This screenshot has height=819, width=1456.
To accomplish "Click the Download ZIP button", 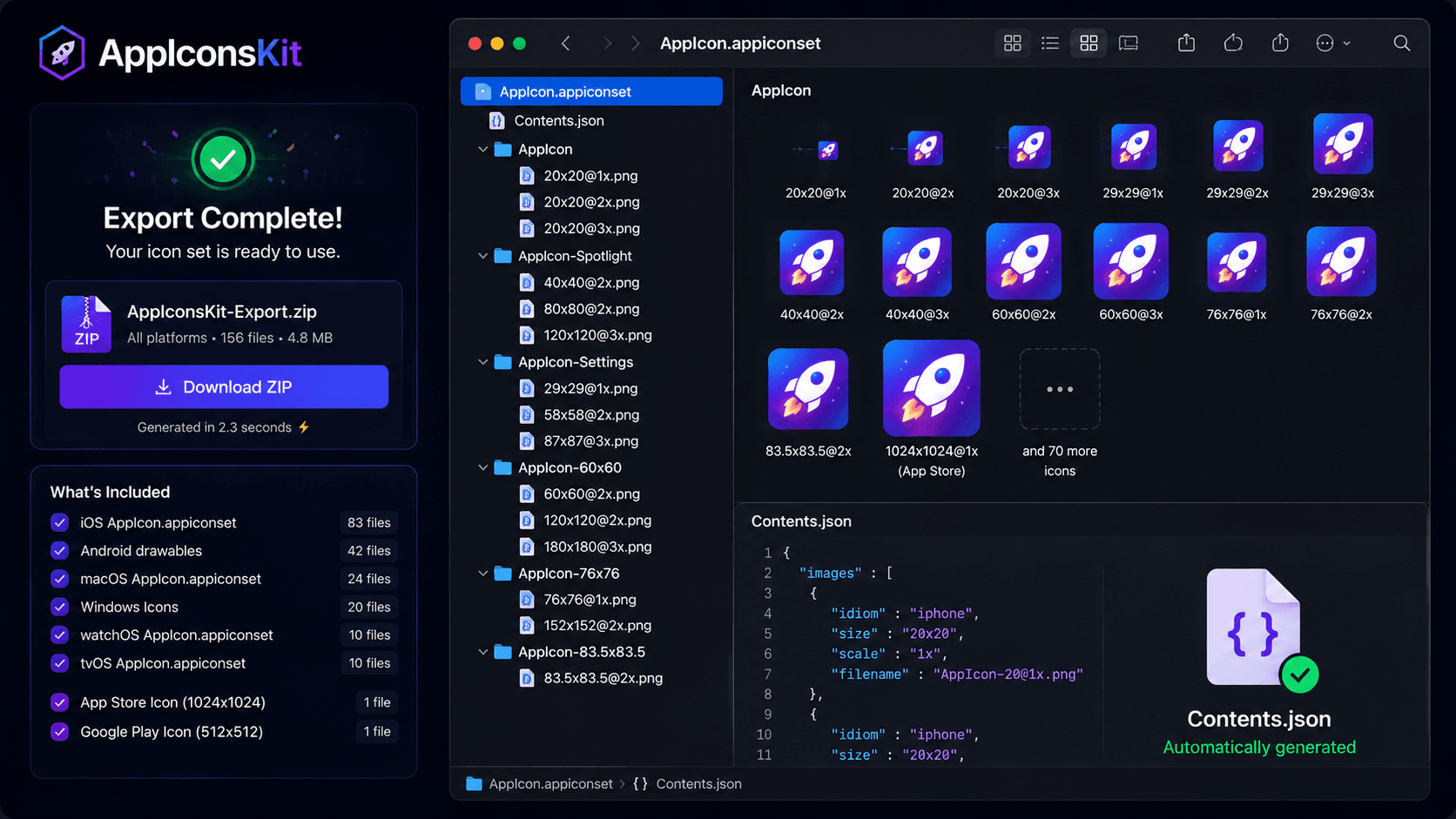I will point(224,387).
